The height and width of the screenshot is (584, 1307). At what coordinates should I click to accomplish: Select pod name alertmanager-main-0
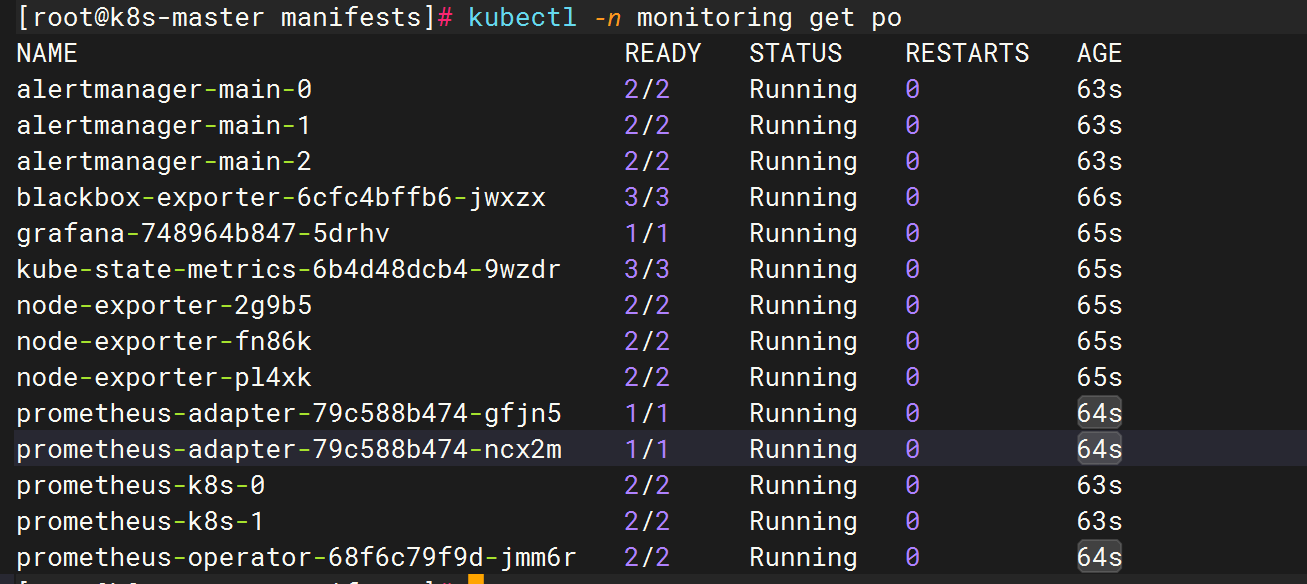click(x=164, y=90)
